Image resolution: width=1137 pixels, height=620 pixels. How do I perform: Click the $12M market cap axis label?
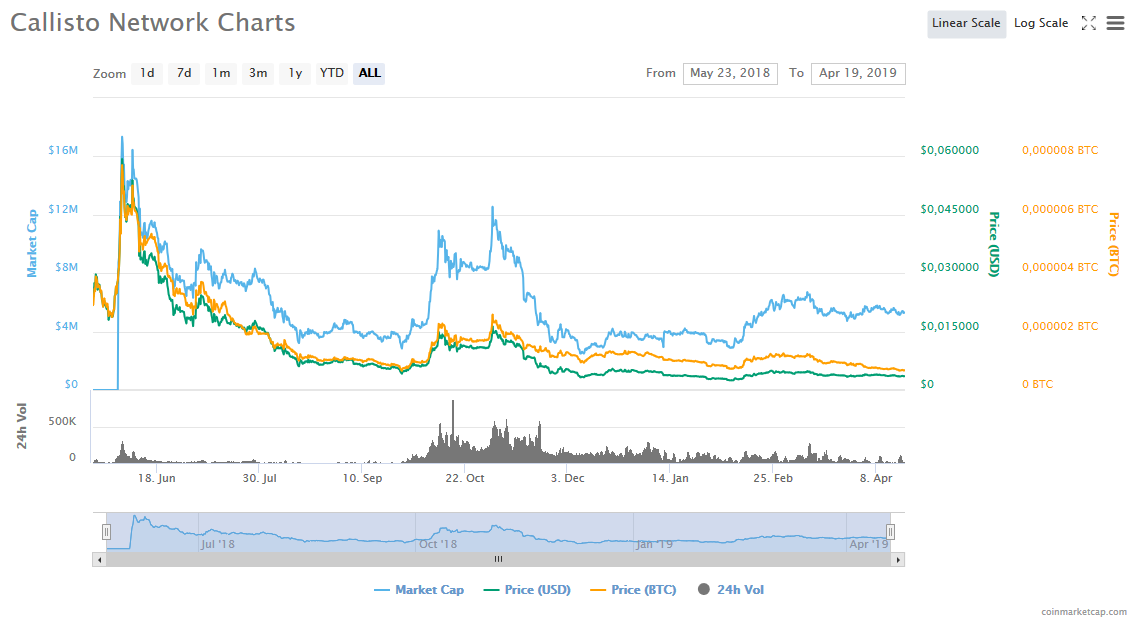point(63,209)
